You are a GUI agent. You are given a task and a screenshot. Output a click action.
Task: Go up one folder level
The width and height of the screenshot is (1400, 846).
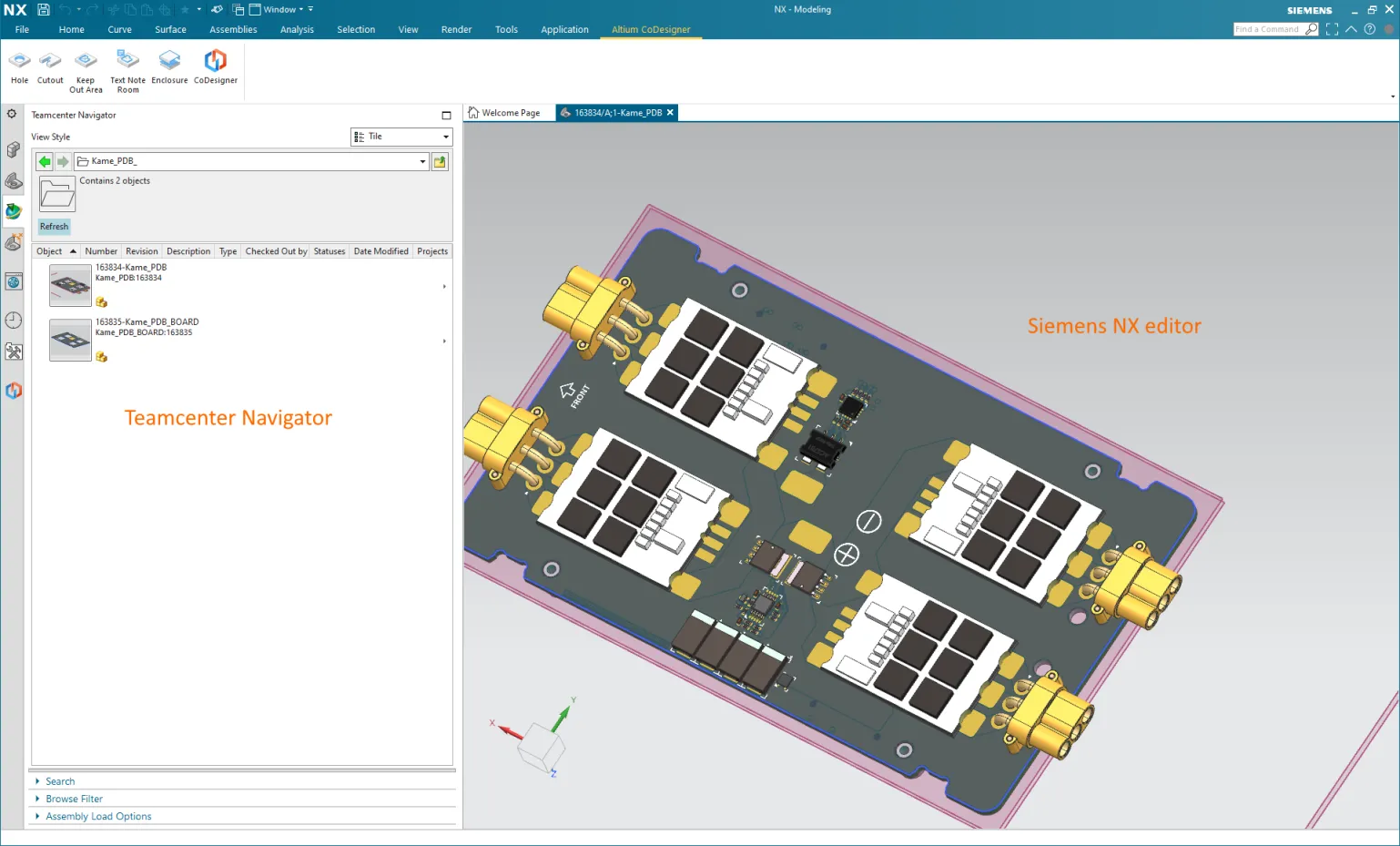[x=440, y=161]
